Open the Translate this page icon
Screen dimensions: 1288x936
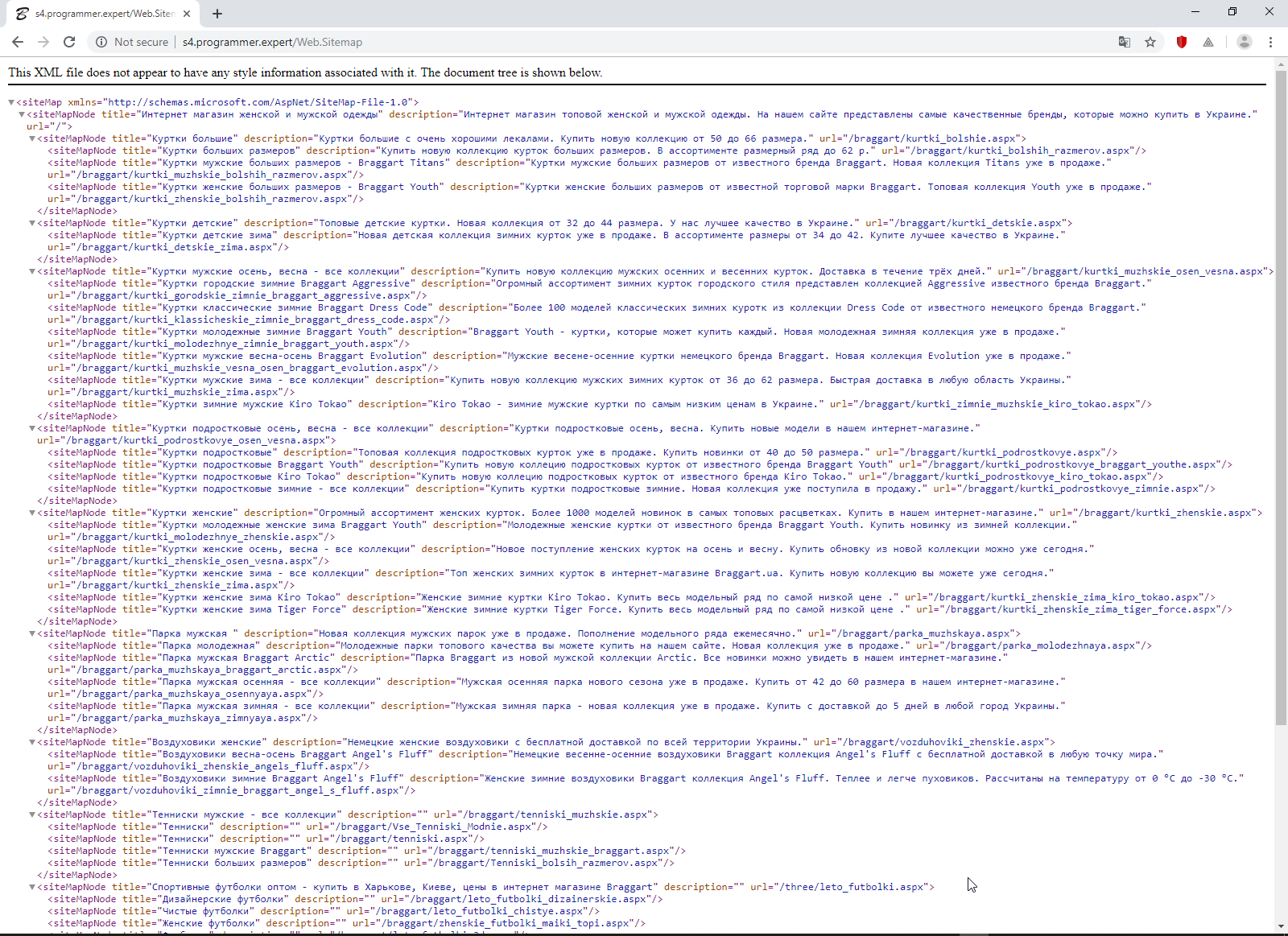1125,42
